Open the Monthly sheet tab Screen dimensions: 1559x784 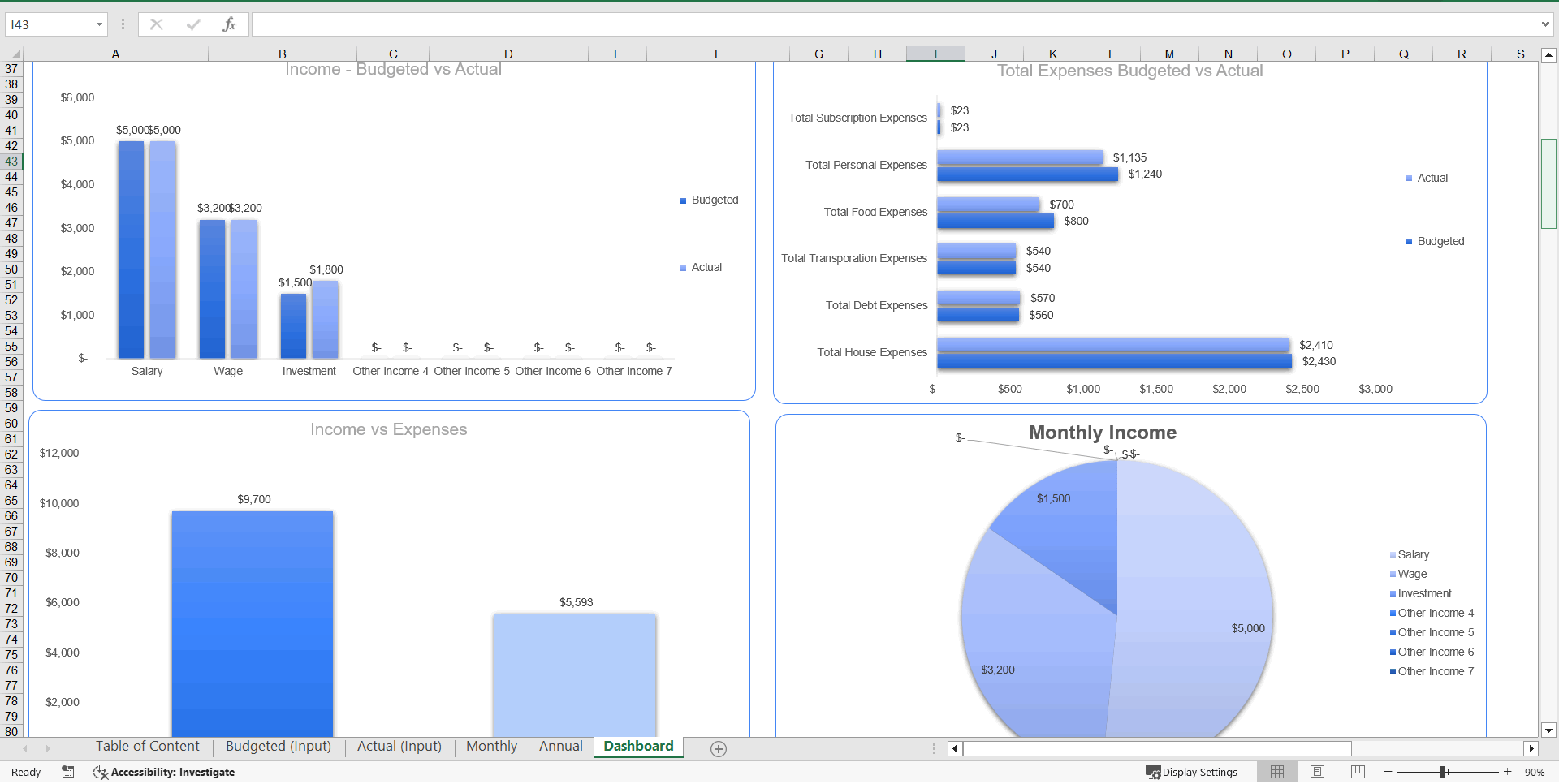click(491, 746)
